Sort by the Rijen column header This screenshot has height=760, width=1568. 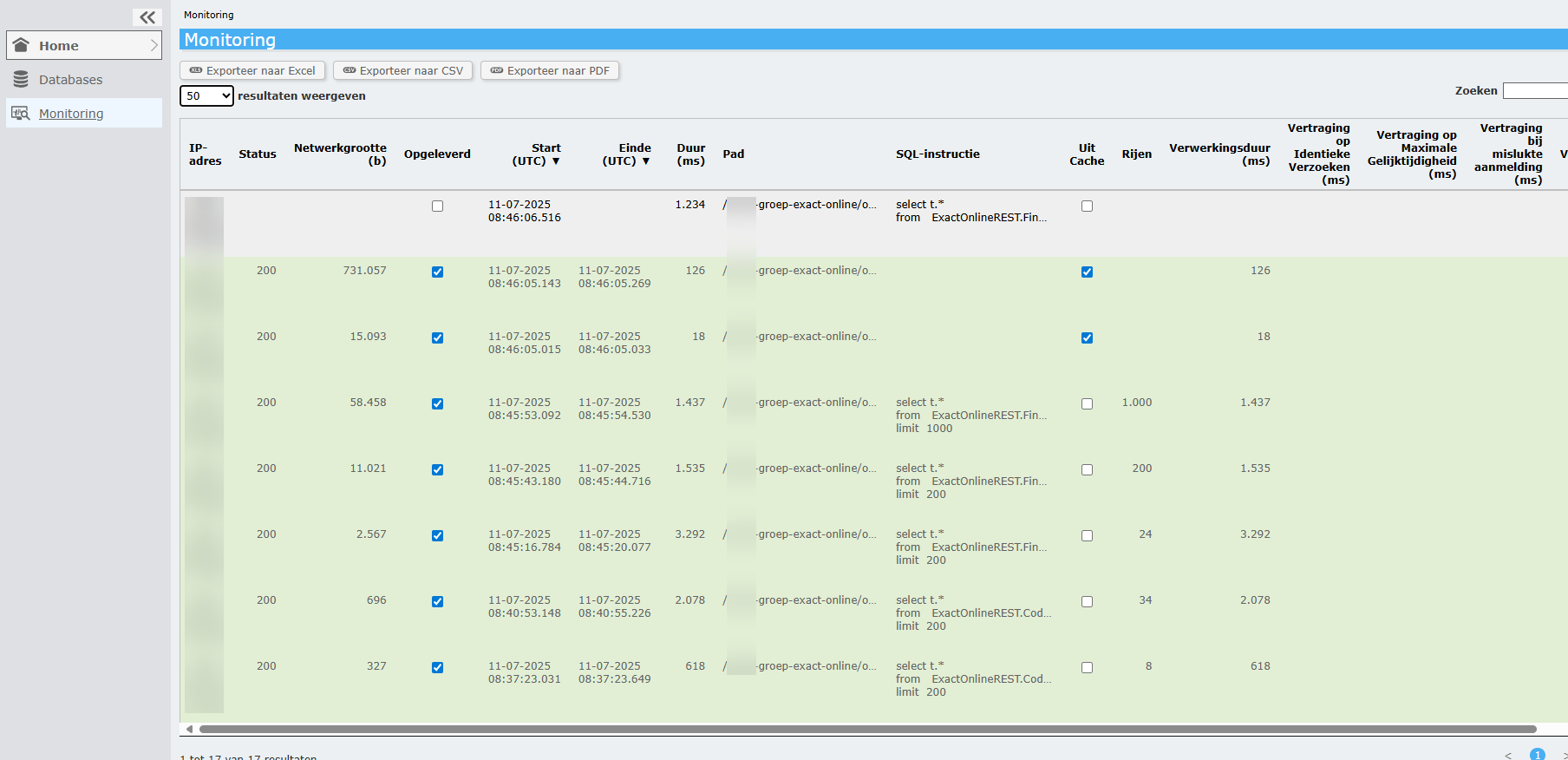click(x=1136, y=154)
